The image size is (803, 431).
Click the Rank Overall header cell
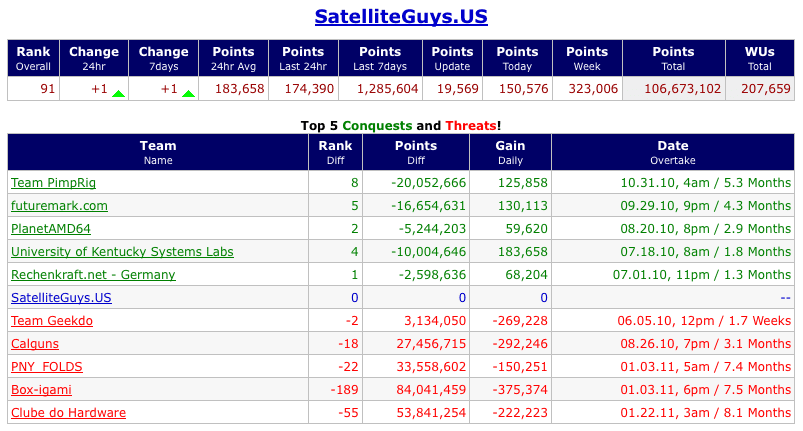[33, 58]
